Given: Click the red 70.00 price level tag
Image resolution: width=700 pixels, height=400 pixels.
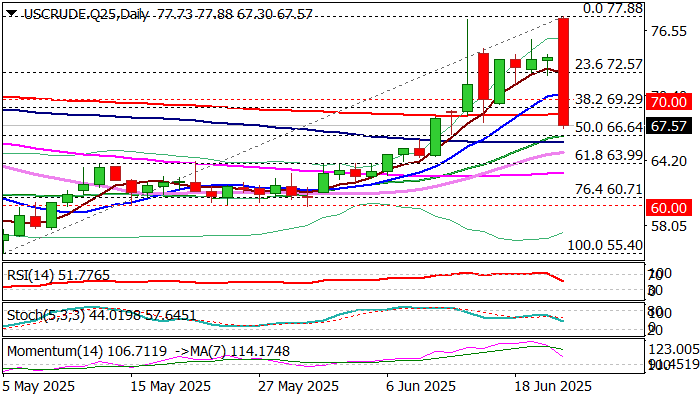Looking at the screenshot, I should pyautogui.click(x=667, y=102).
